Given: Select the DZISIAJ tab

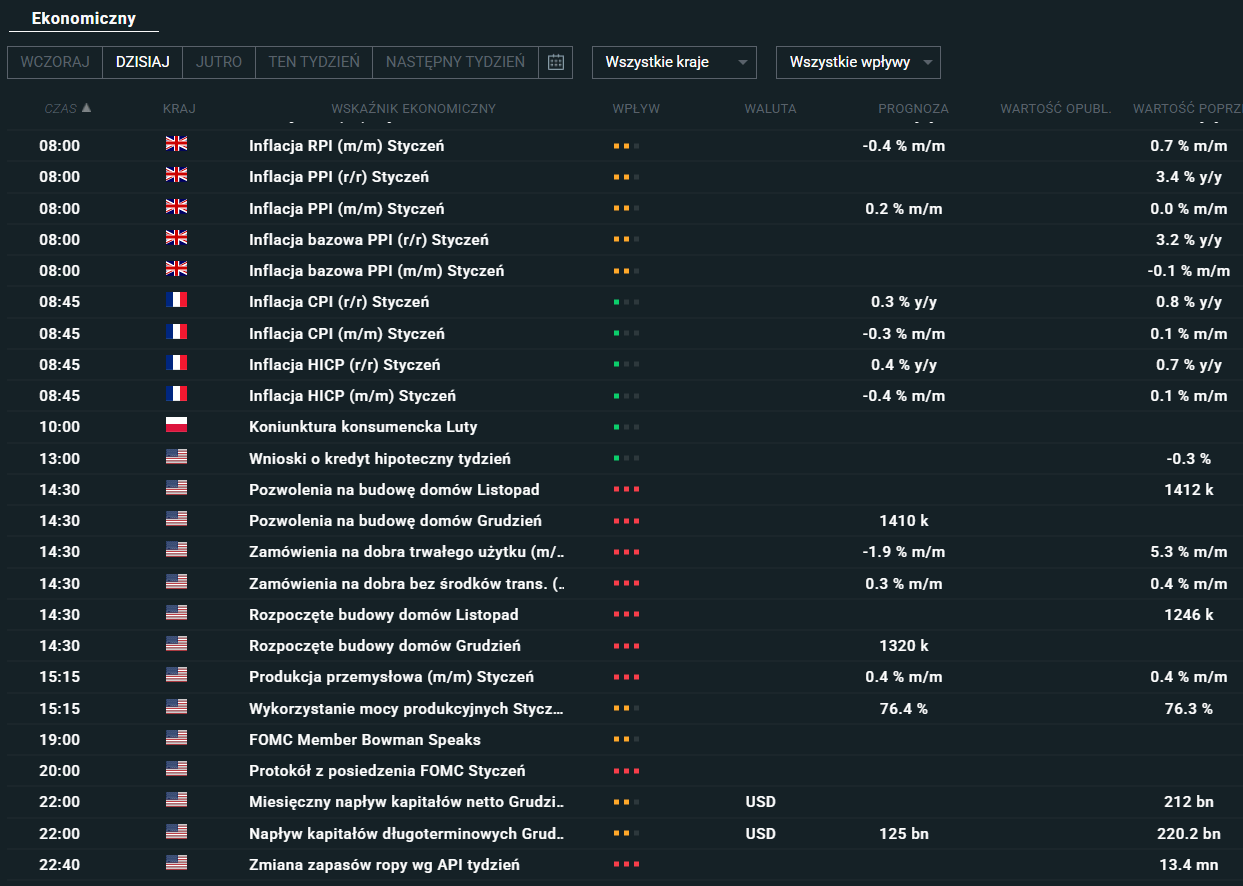Looking at the screenshot, I should 143,62.
